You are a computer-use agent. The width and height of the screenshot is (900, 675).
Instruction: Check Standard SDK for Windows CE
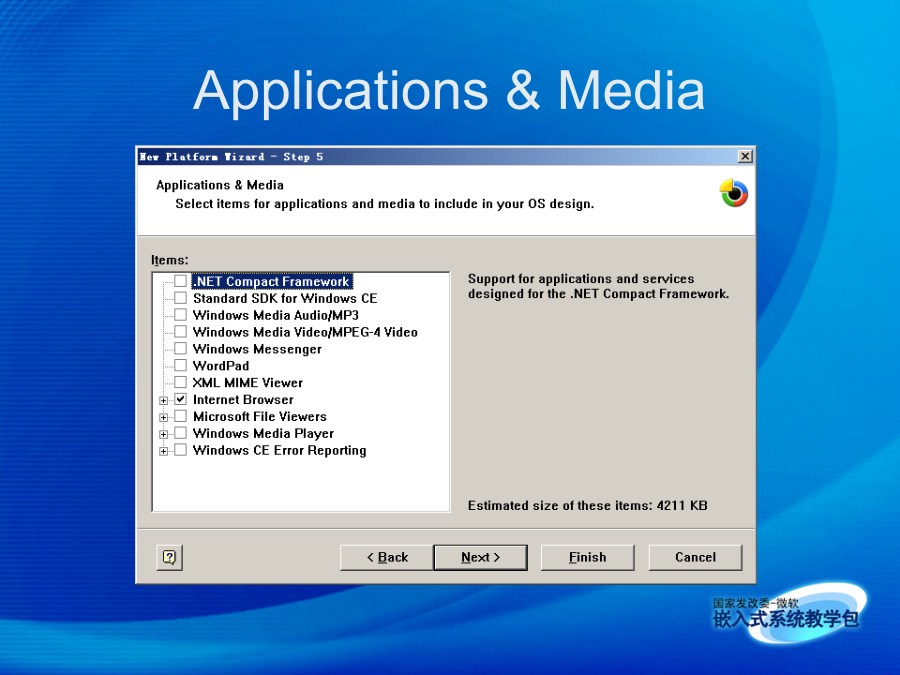click(x=180, y=298)
